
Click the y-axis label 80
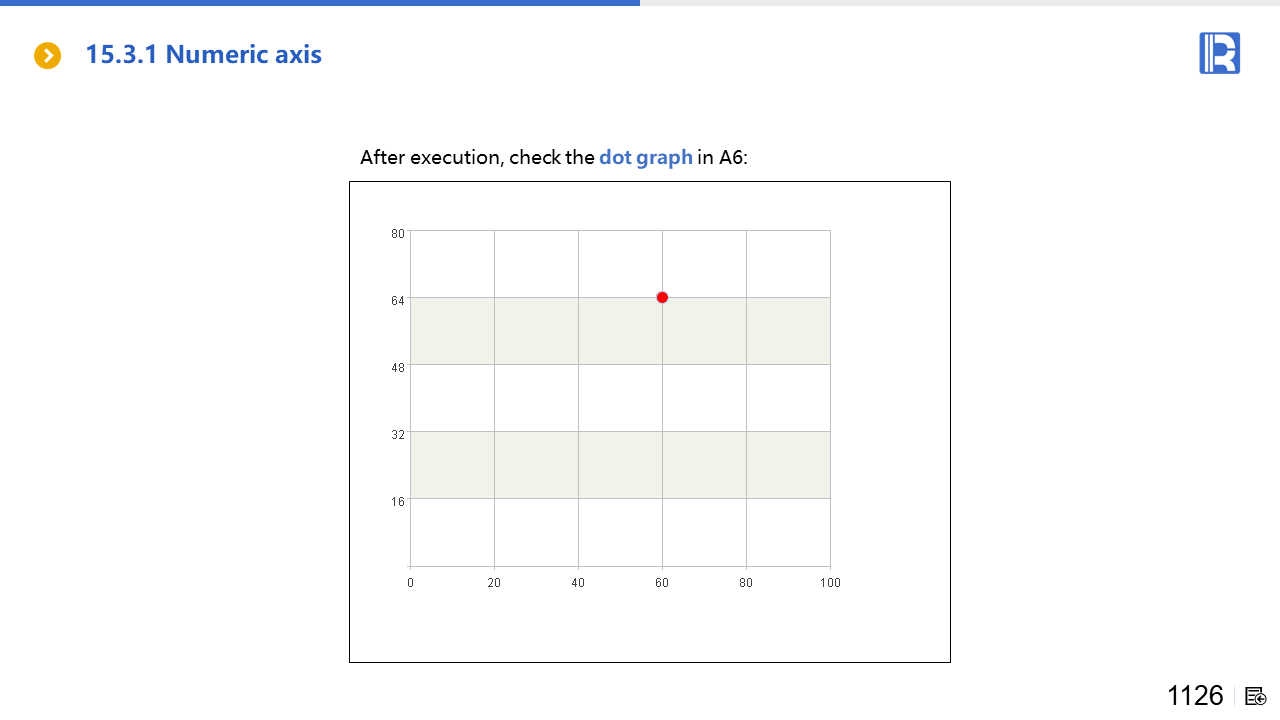click(x=398, y=234)
